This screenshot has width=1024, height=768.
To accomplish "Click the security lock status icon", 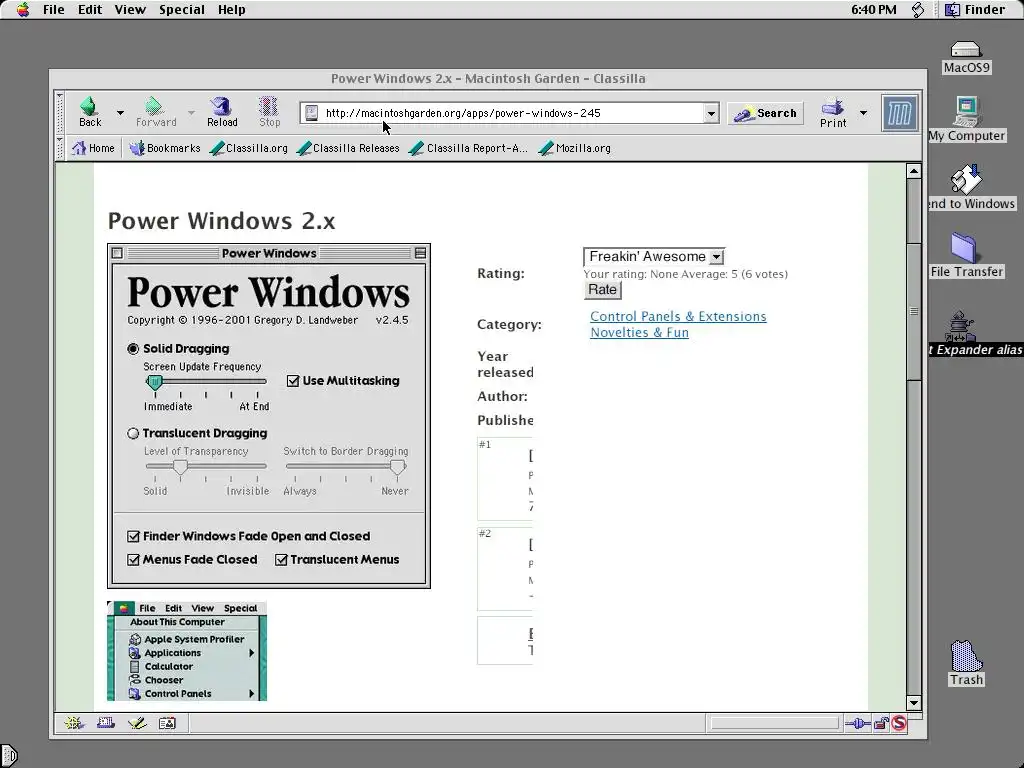I will click(881, 723).
